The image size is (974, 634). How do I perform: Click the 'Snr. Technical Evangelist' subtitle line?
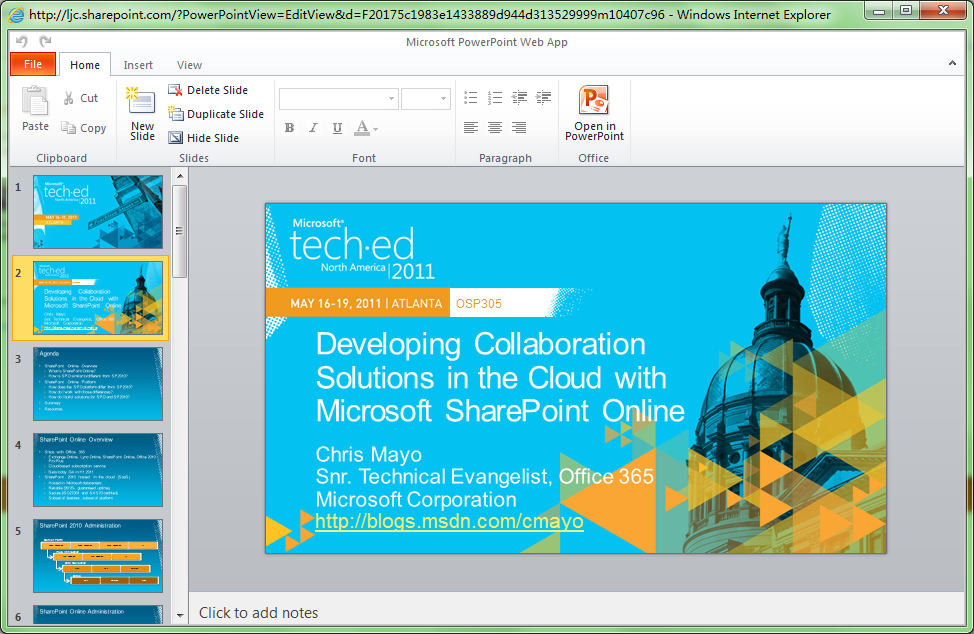(485, 476)
